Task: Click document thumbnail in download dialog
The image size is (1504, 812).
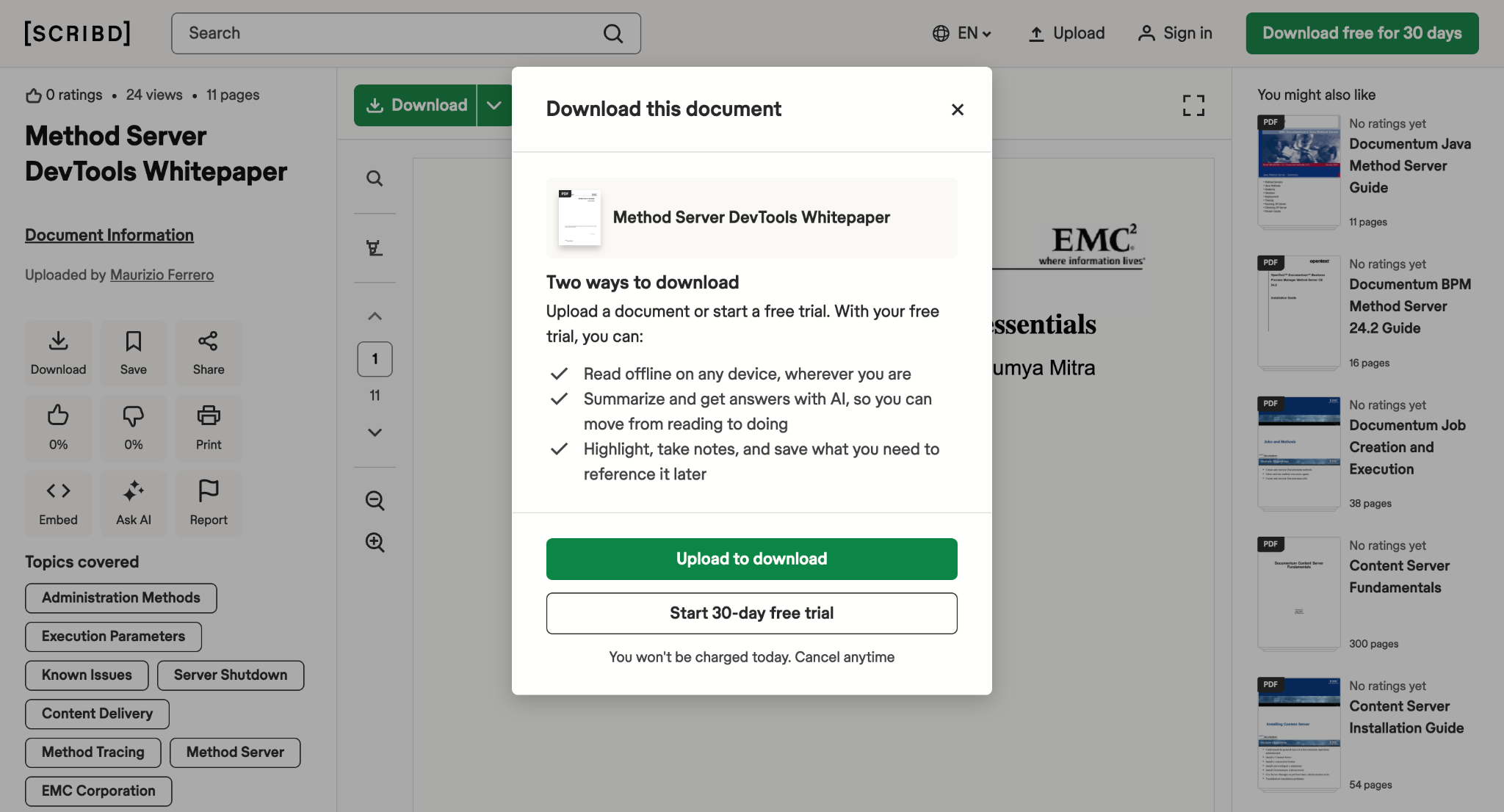Action: [579, 218]
